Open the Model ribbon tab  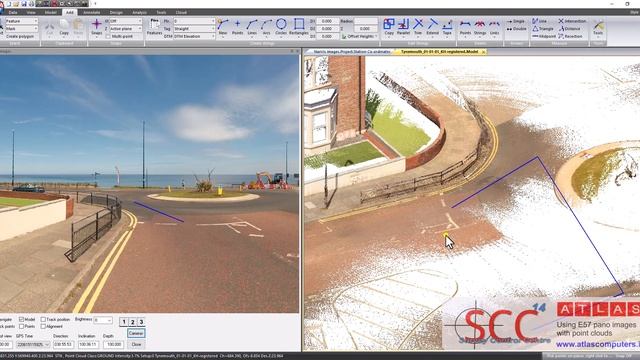click(x=51, y=12)
